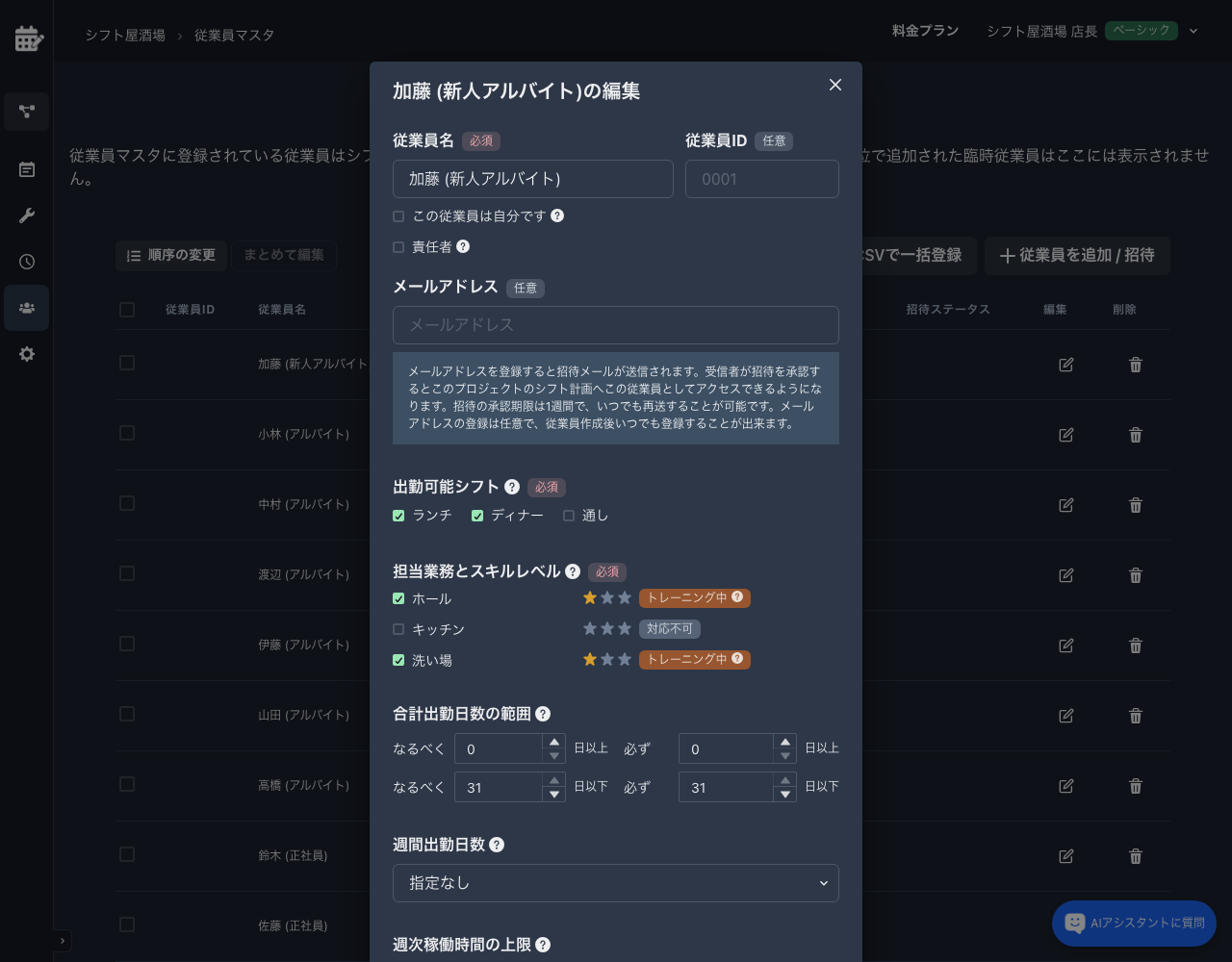The width and height of the screenshot is (1232, 962).
Task: Decrease 必ず 日以上 value
Action: click(785, 756)
